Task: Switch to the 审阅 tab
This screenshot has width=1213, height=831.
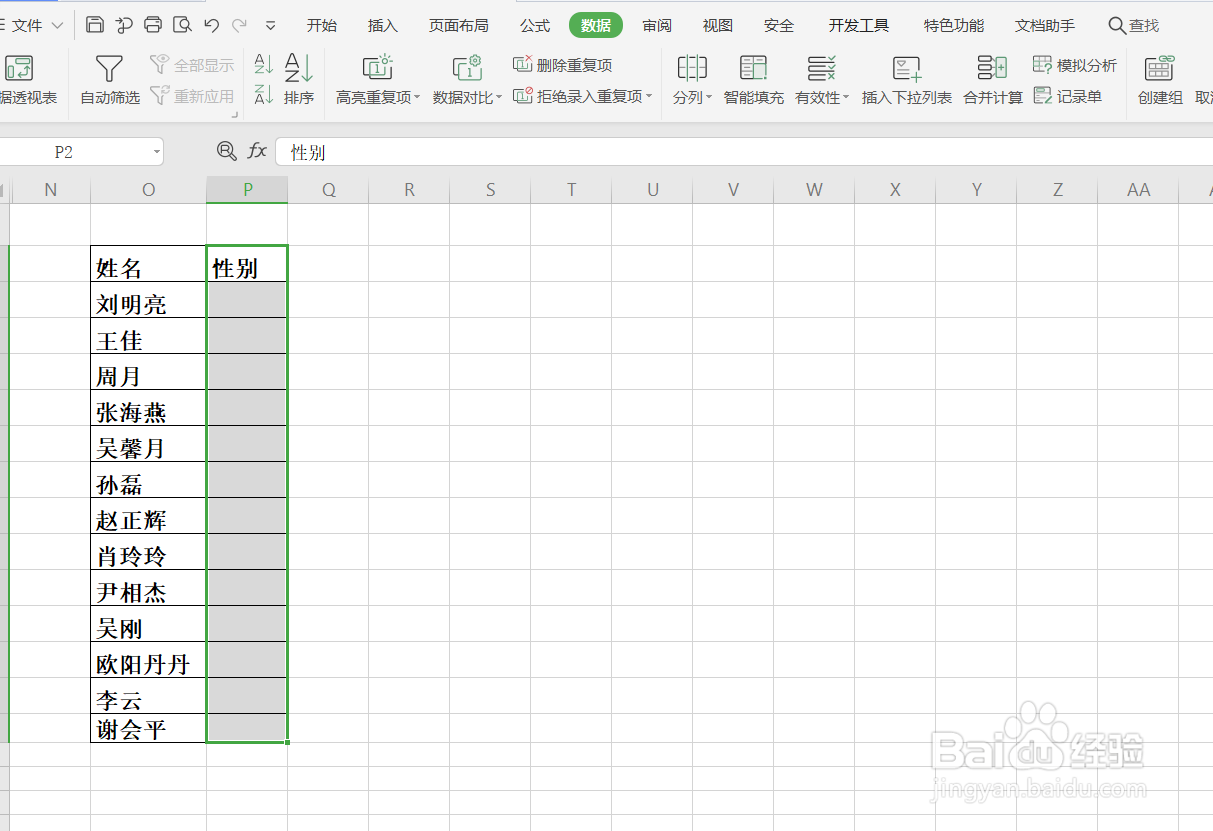Action: point(657,25)
